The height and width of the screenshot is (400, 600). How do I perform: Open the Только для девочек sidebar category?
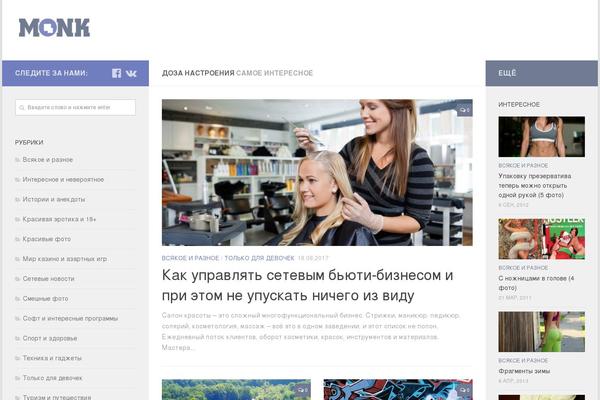pos(52,378)
